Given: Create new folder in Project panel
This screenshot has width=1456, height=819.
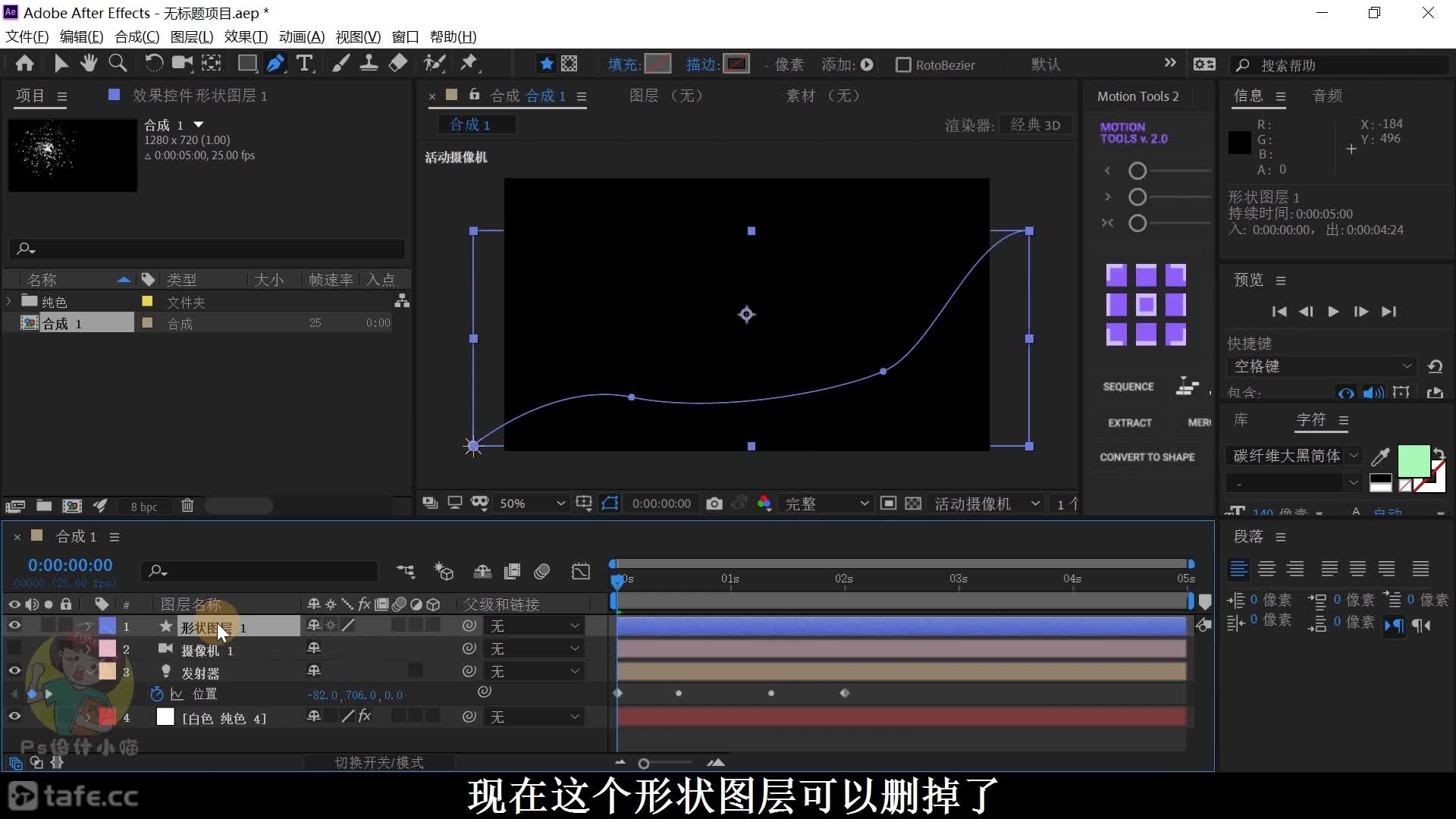Looking at the screenshot, I should (x=44, y=505).
